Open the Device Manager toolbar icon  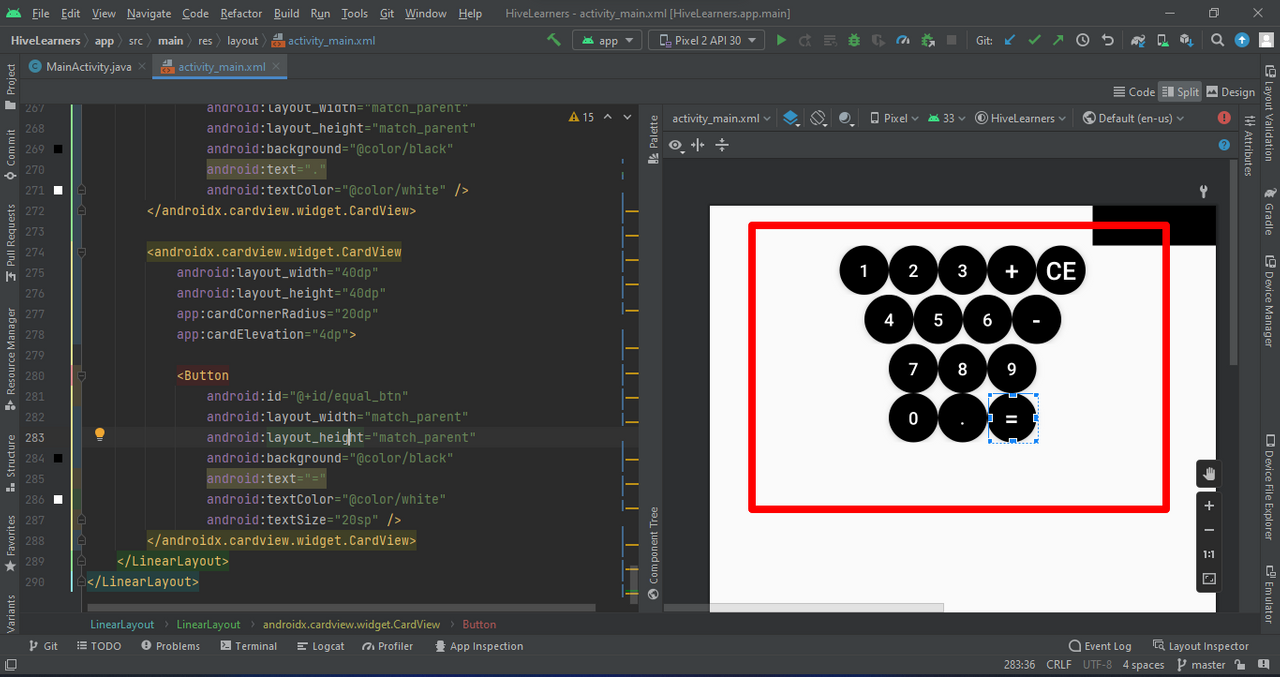click(1162, 40)
